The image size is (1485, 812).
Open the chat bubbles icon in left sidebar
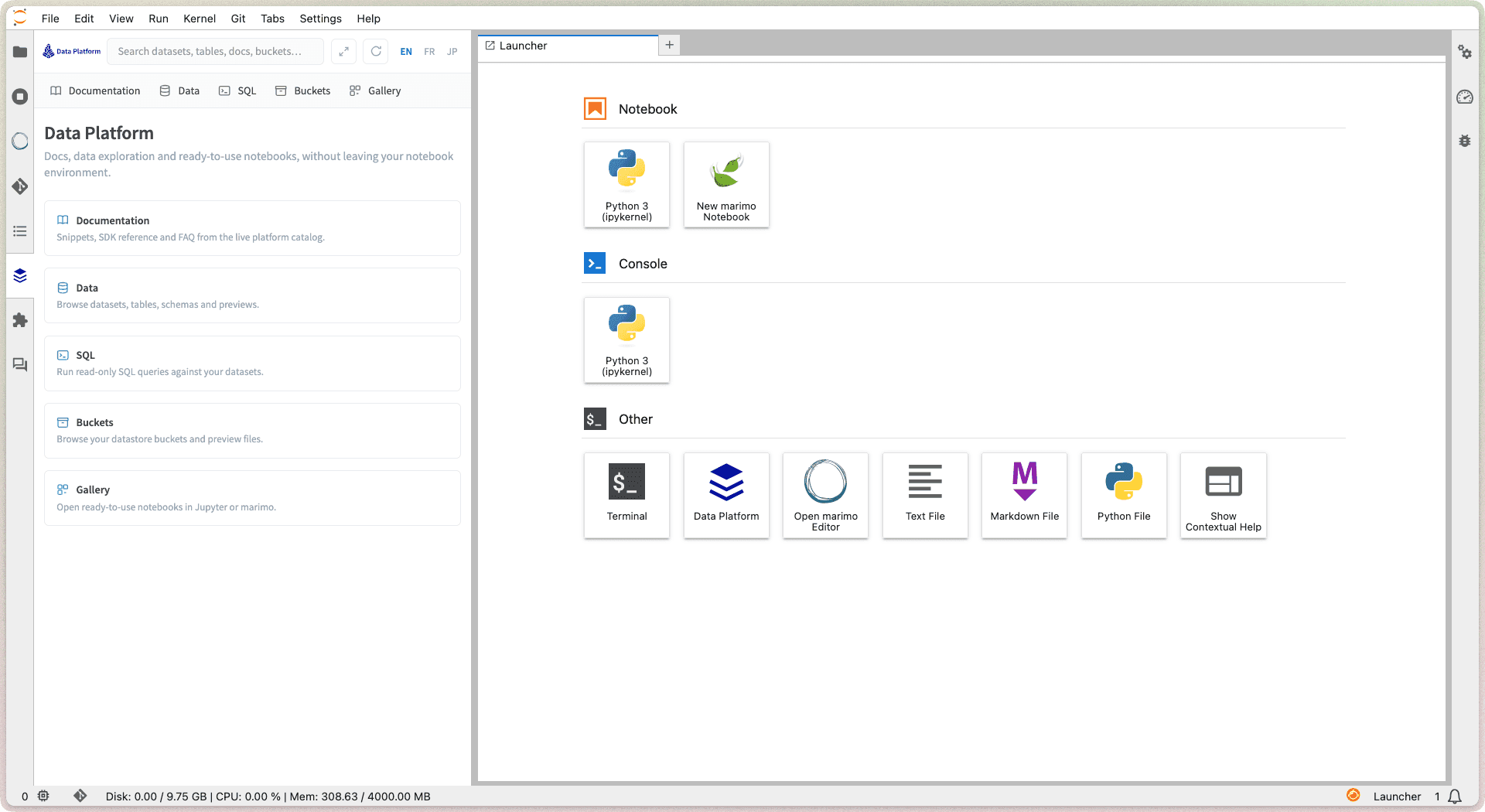pyautogui.click(x=20, y=365)
